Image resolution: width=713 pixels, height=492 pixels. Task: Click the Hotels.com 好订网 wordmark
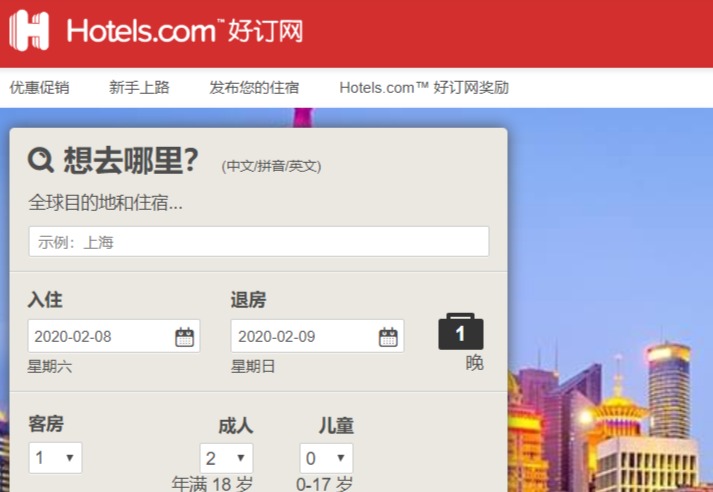[x=185, y=31]
